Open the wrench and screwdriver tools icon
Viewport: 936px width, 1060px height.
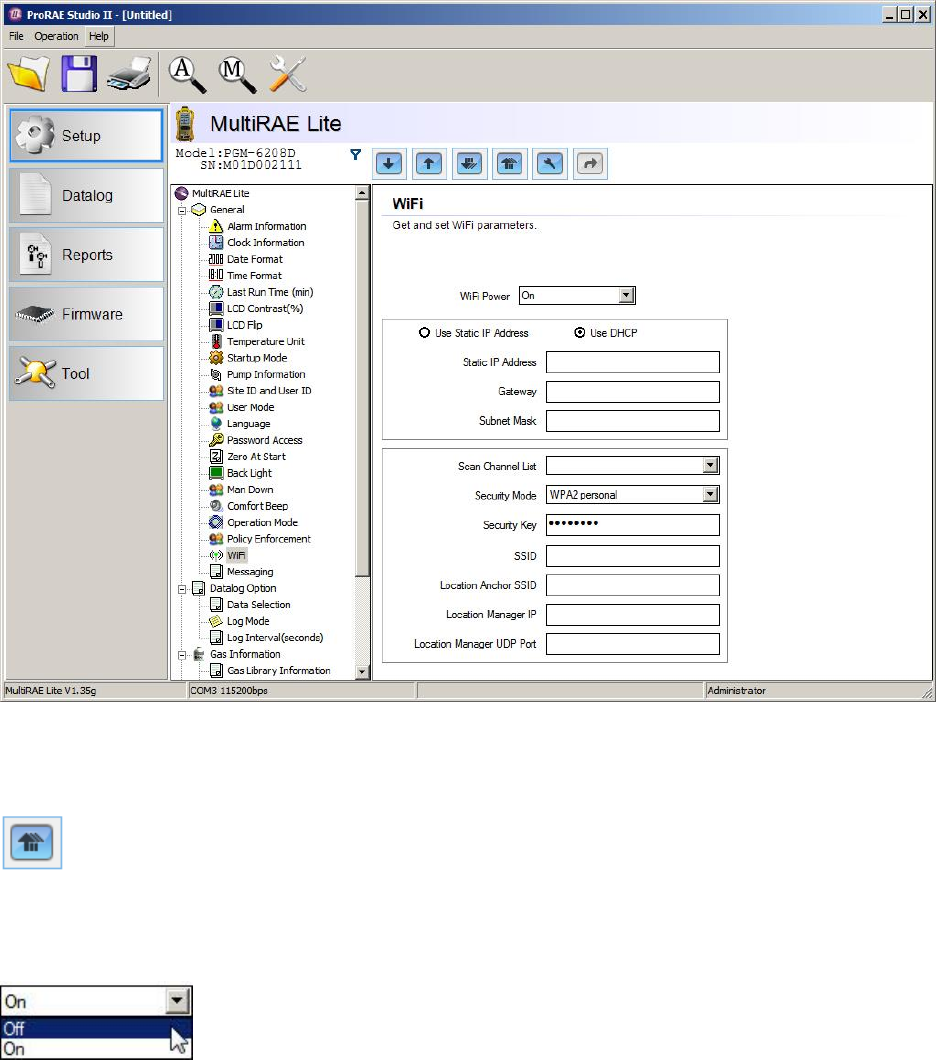tap(287, 74)
